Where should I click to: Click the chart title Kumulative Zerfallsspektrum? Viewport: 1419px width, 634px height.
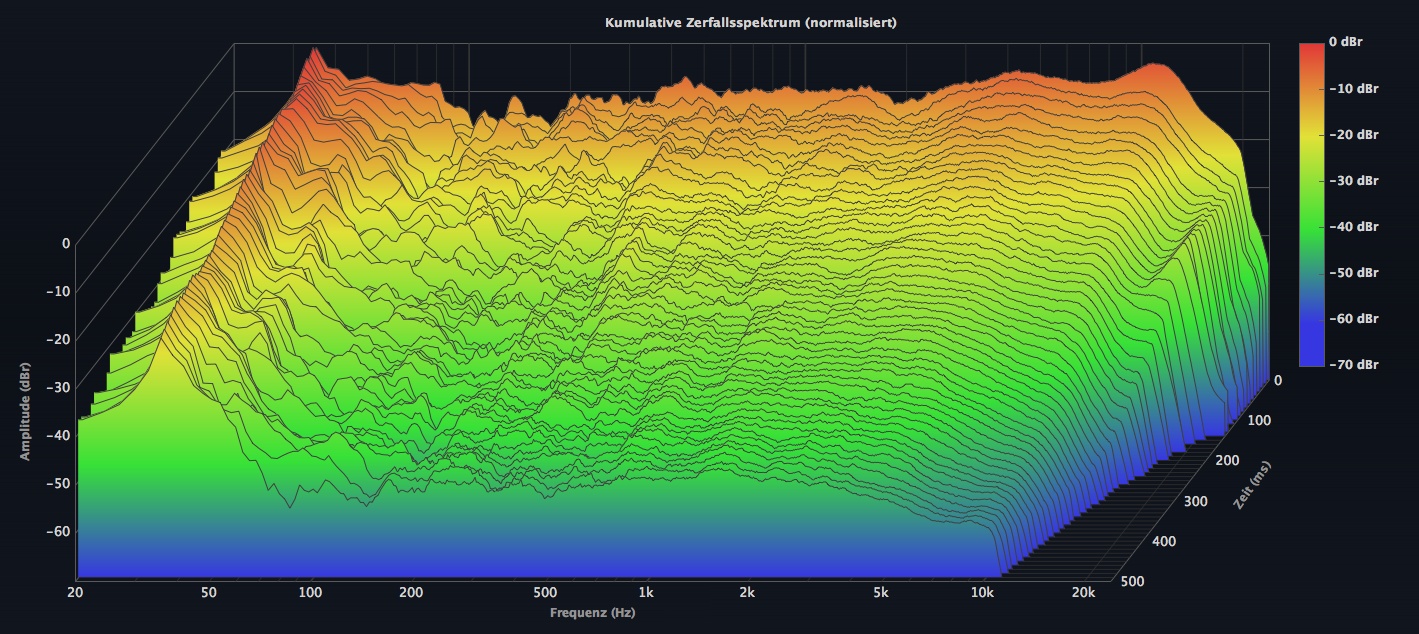tap(750, 22)
